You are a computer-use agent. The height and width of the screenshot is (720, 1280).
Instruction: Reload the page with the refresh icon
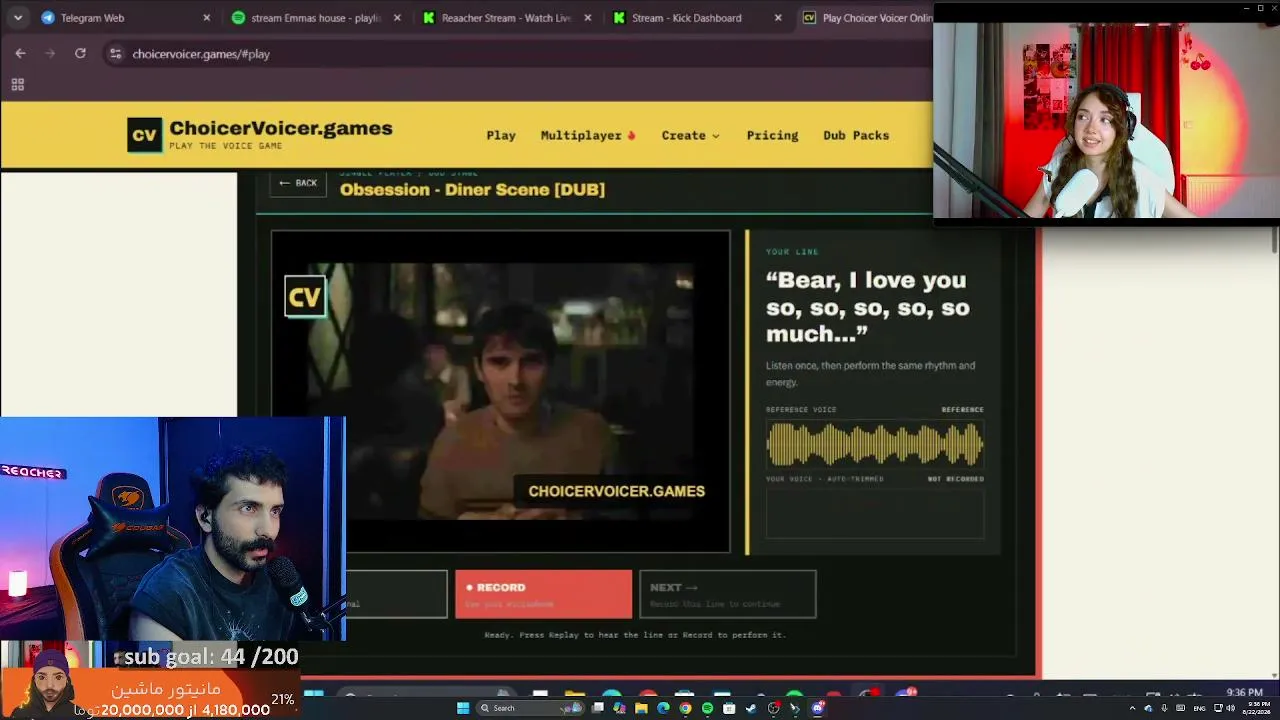(80, 53)
